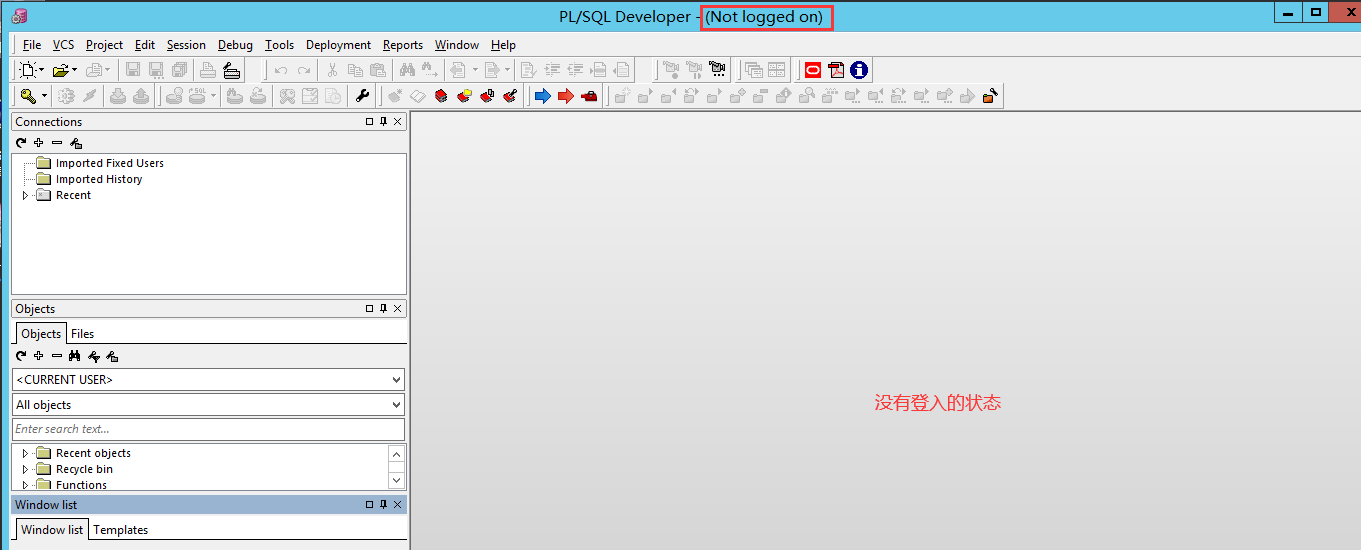The image size is (1361, 550).
Task: Refresh the Connections panel
Action: coord(21,143)
